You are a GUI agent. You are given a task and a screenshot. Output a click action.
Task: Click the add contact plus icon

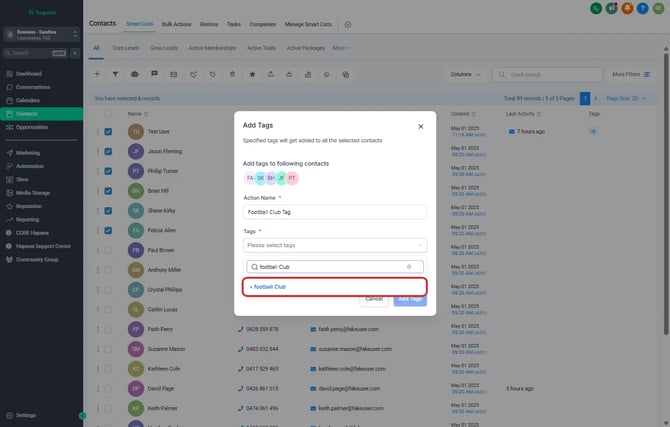pyautogui.click(x=97, y=74)
